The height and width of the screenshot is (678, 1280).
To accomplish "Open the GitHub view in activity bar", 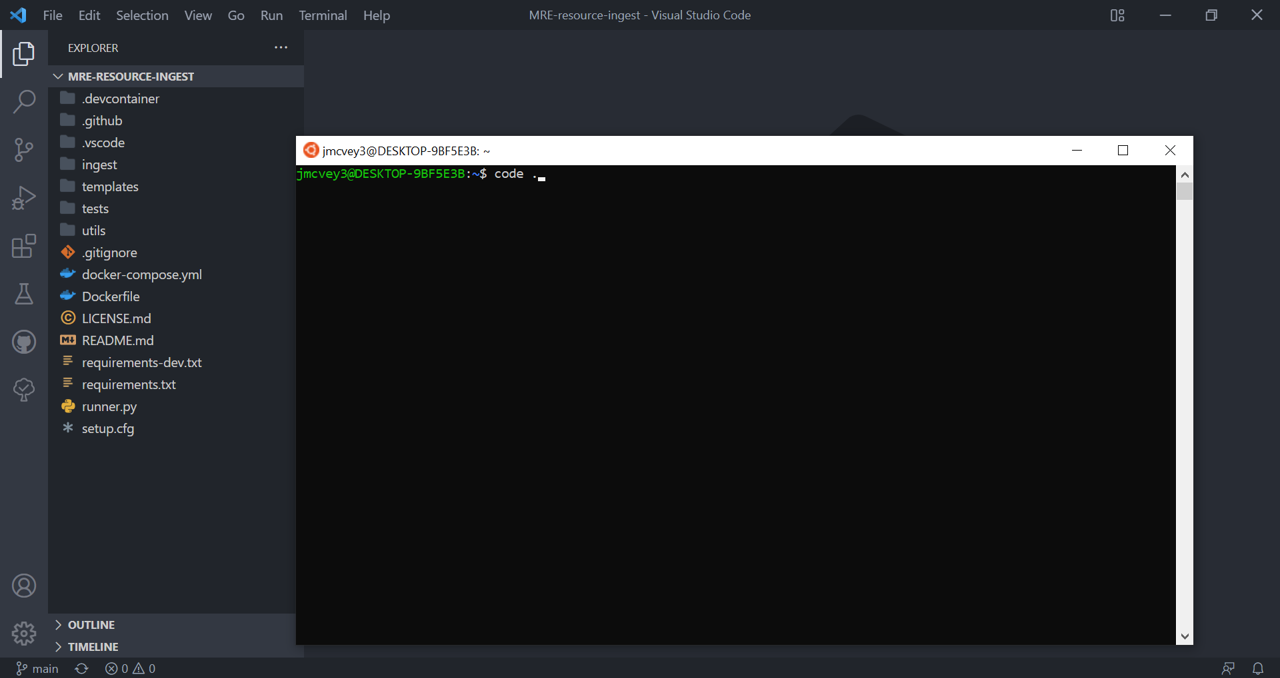I will [24, 342].
